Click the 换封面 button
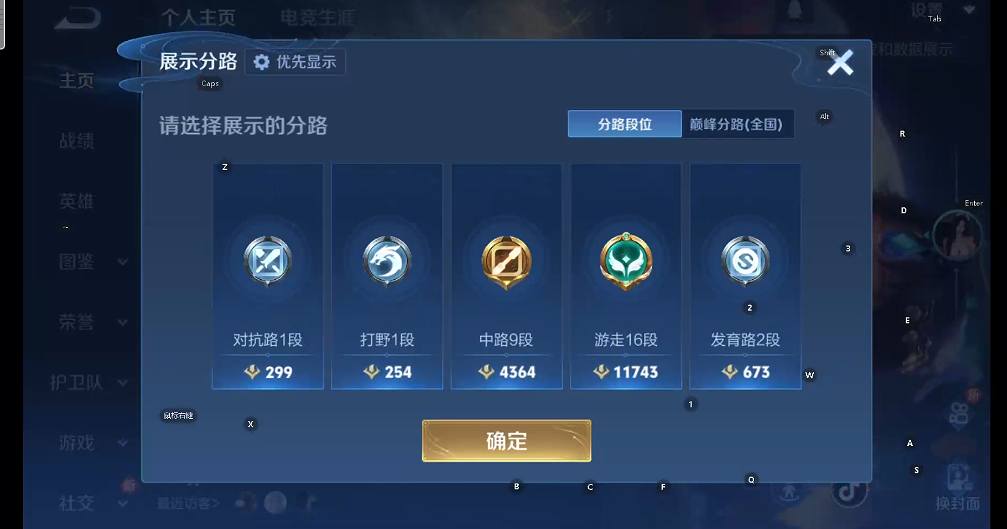This screenshot has height=529, width=1007. point(958,489)
